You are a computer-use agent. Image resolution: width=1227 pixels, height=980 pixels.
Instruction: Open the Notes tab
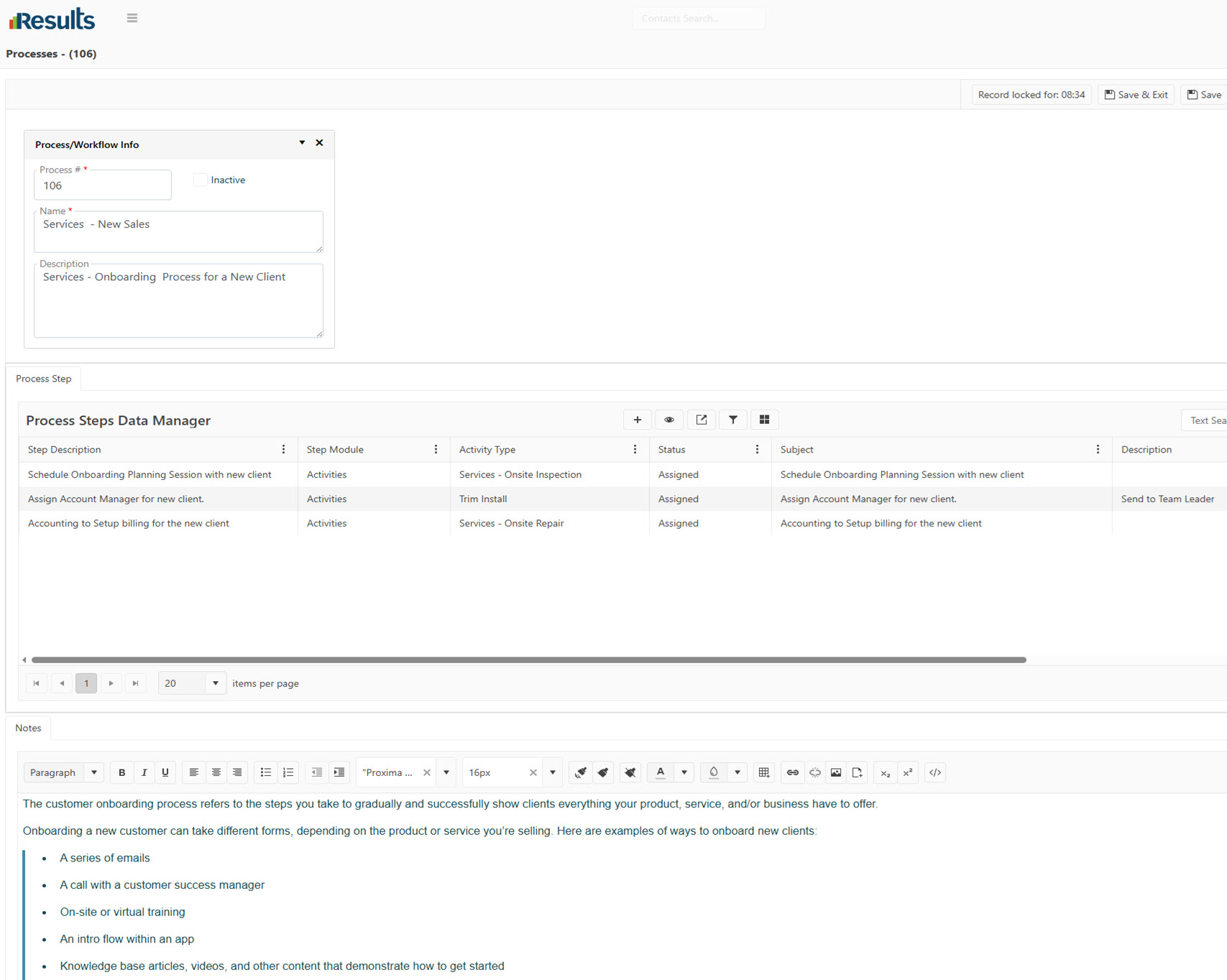28,728
